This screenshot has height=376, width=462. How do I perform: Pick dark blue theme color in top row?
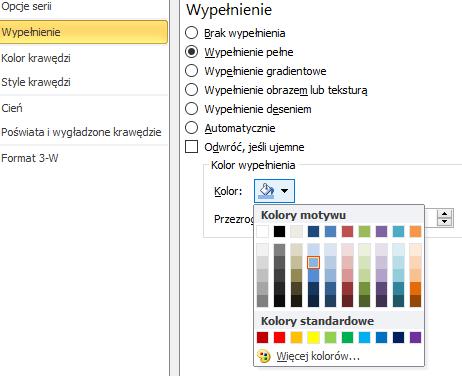coord(314,231)
